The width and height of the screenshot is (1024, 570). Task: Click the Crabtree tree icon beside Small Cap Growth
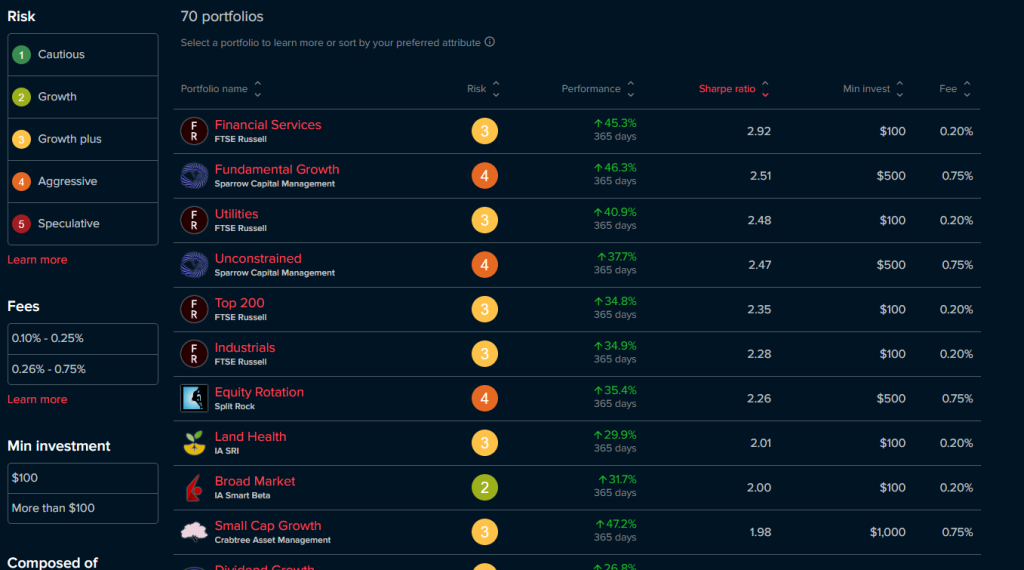coord(194,532)
